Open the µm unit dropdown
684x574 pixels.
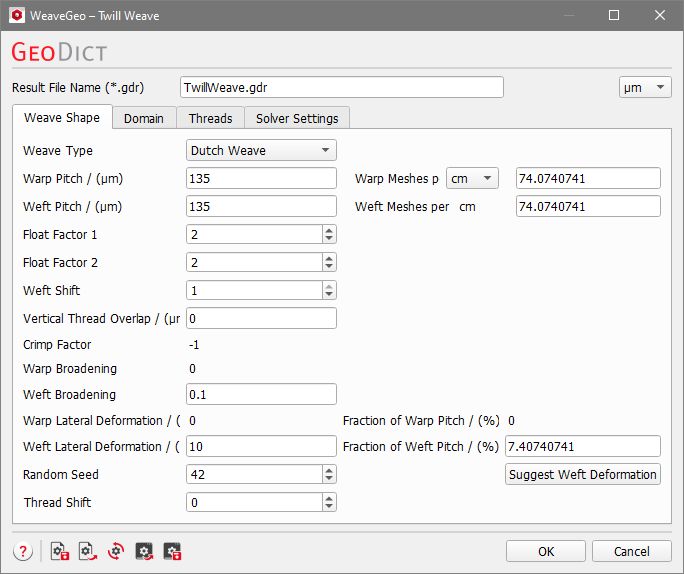coord(645,87)
